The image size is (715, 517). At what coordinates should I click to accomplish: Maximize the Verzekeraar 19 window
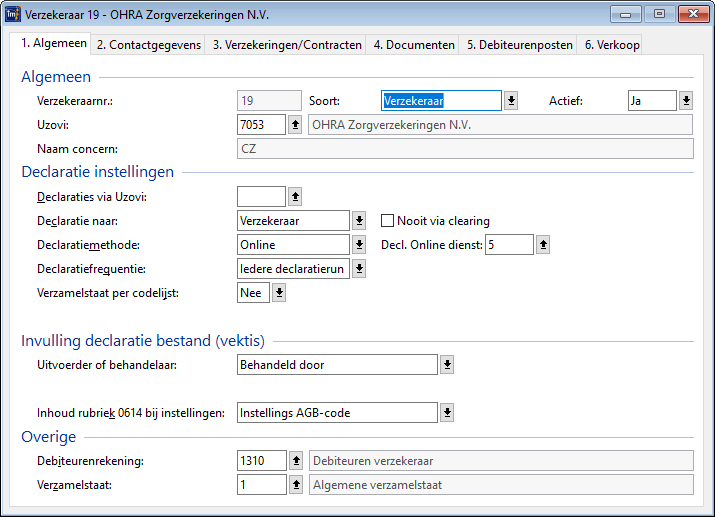click(659, 14)
